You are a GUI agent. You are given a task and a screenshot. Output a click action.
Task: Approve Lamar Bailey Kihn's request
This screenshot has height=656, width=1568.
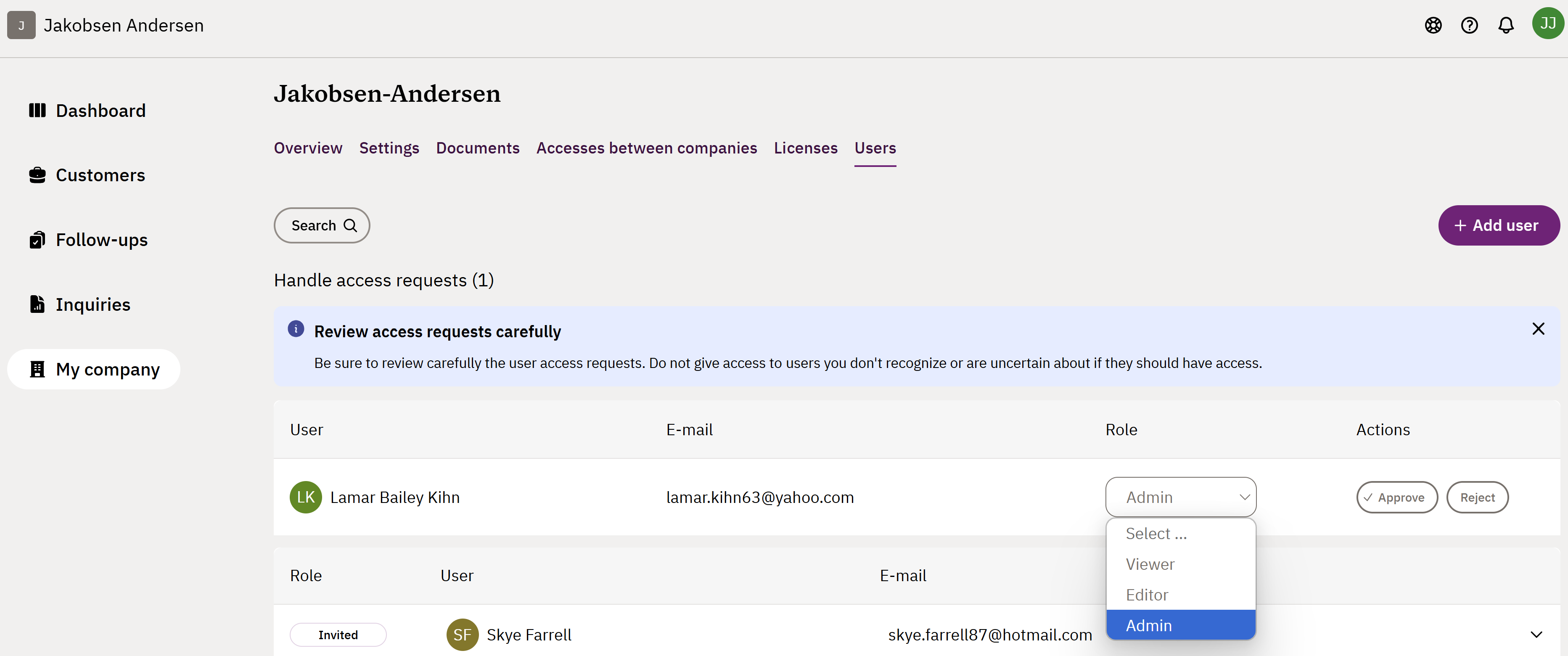tap(1396, 497)
